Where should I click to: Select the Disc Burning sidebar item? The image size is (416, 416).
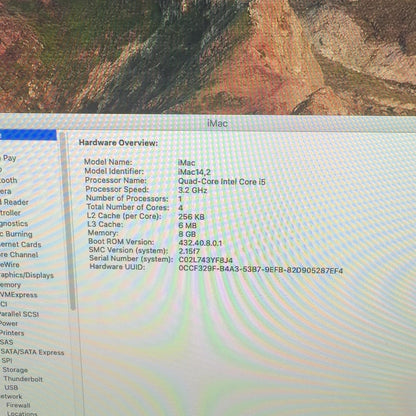16,234
